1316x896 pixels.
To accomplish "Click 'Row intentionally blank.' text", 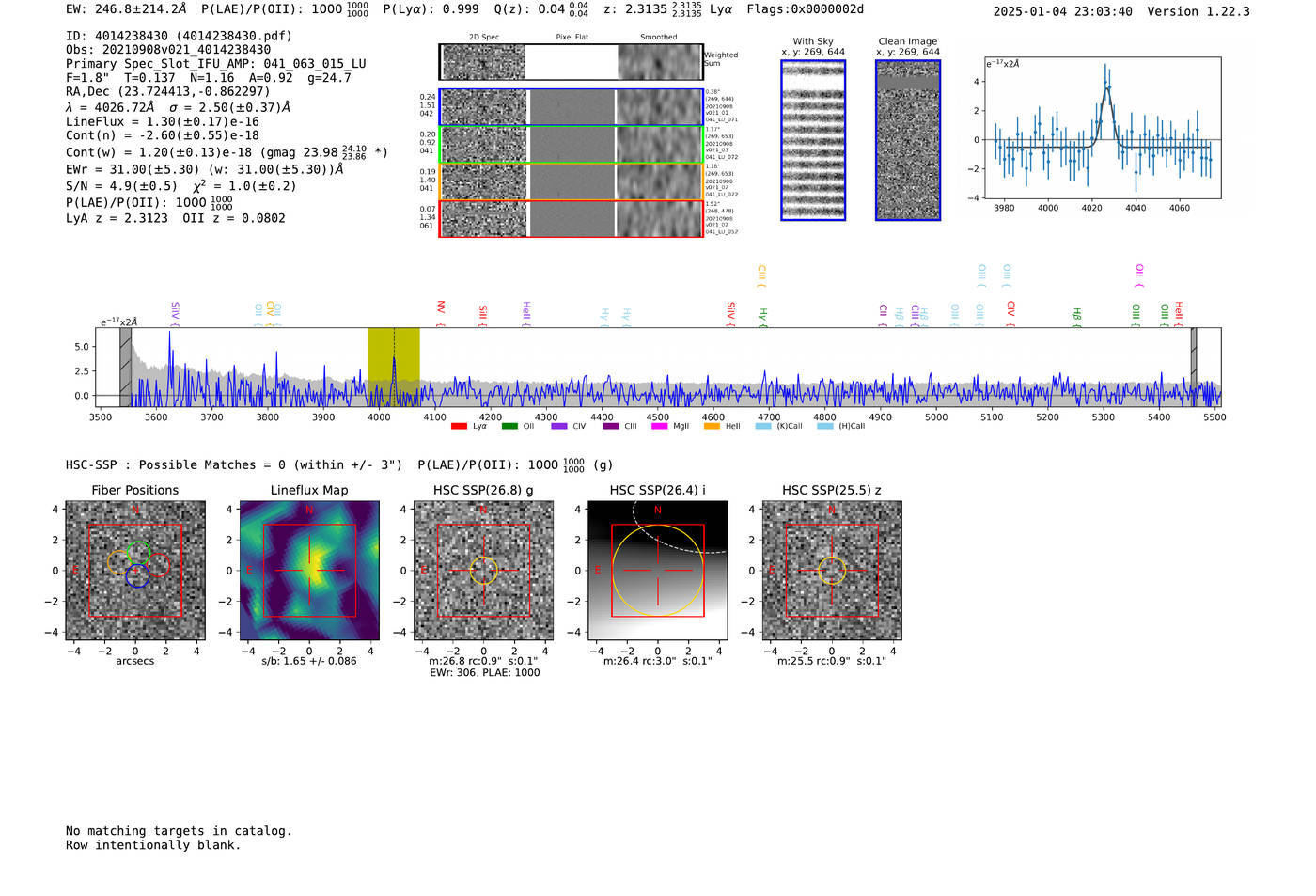I will point(153,845).
